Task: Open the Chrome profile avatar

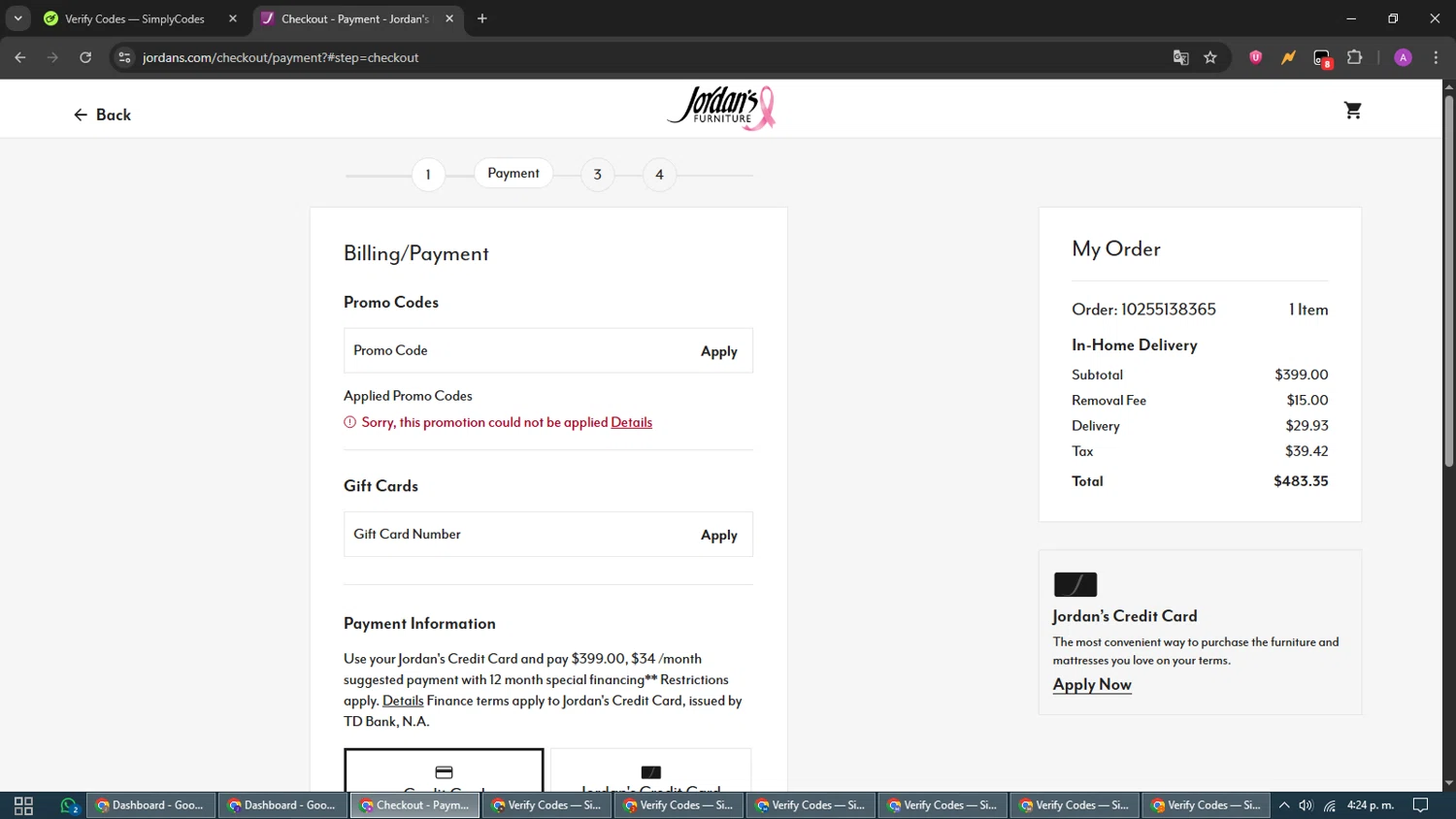Action: click(1403, 57)
